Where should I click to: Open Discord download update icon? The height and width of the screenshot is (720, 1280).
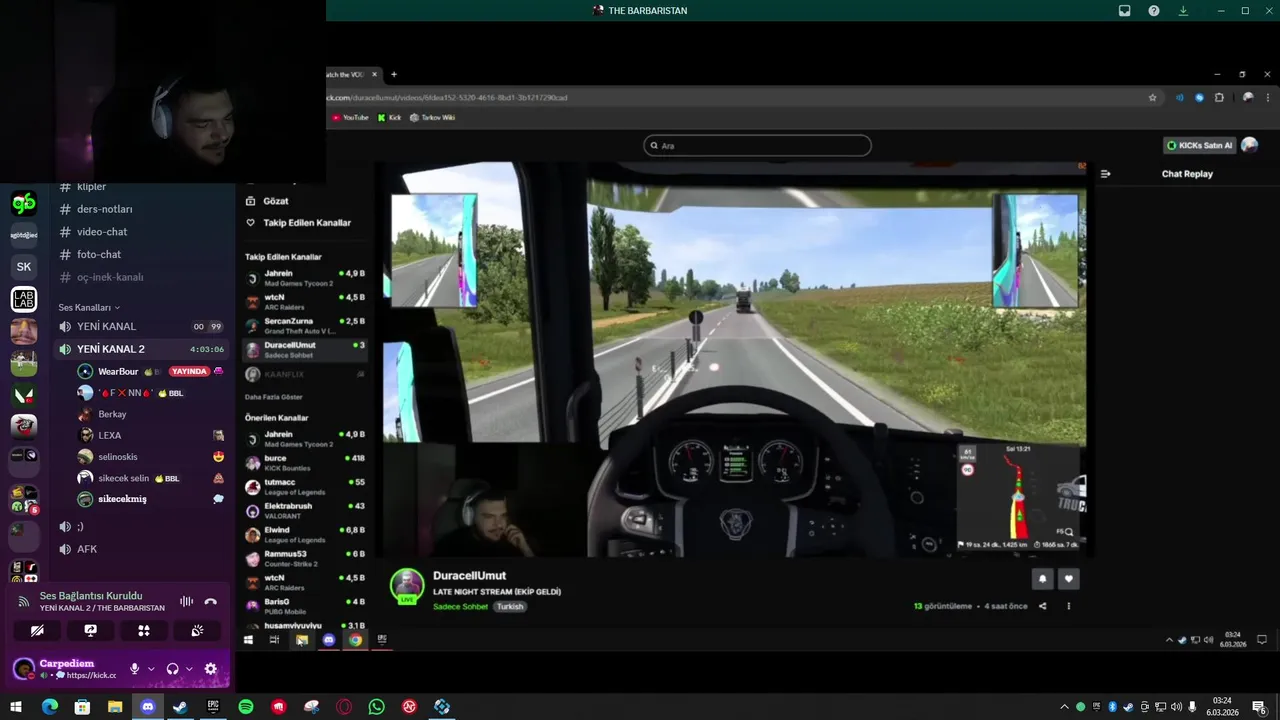(x=1183, y=11)
